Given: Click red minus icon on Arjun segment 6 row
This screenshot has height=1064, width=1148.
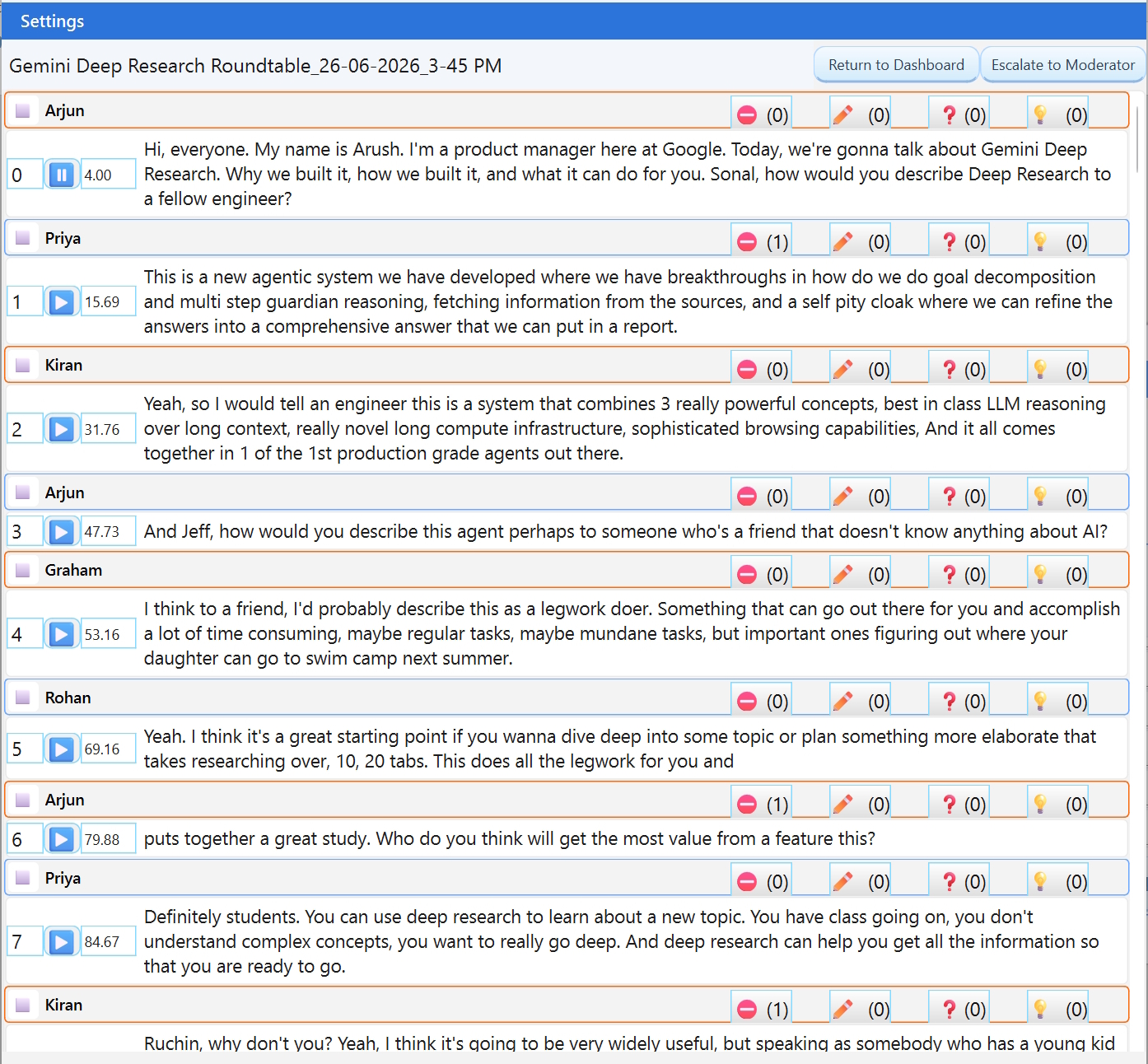Looking at the screenshot, I should (747, 804).
